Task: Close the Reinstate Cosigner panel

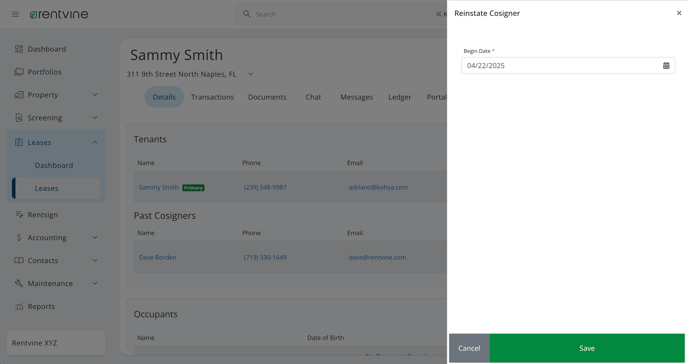Action: [x=679, y=13]
